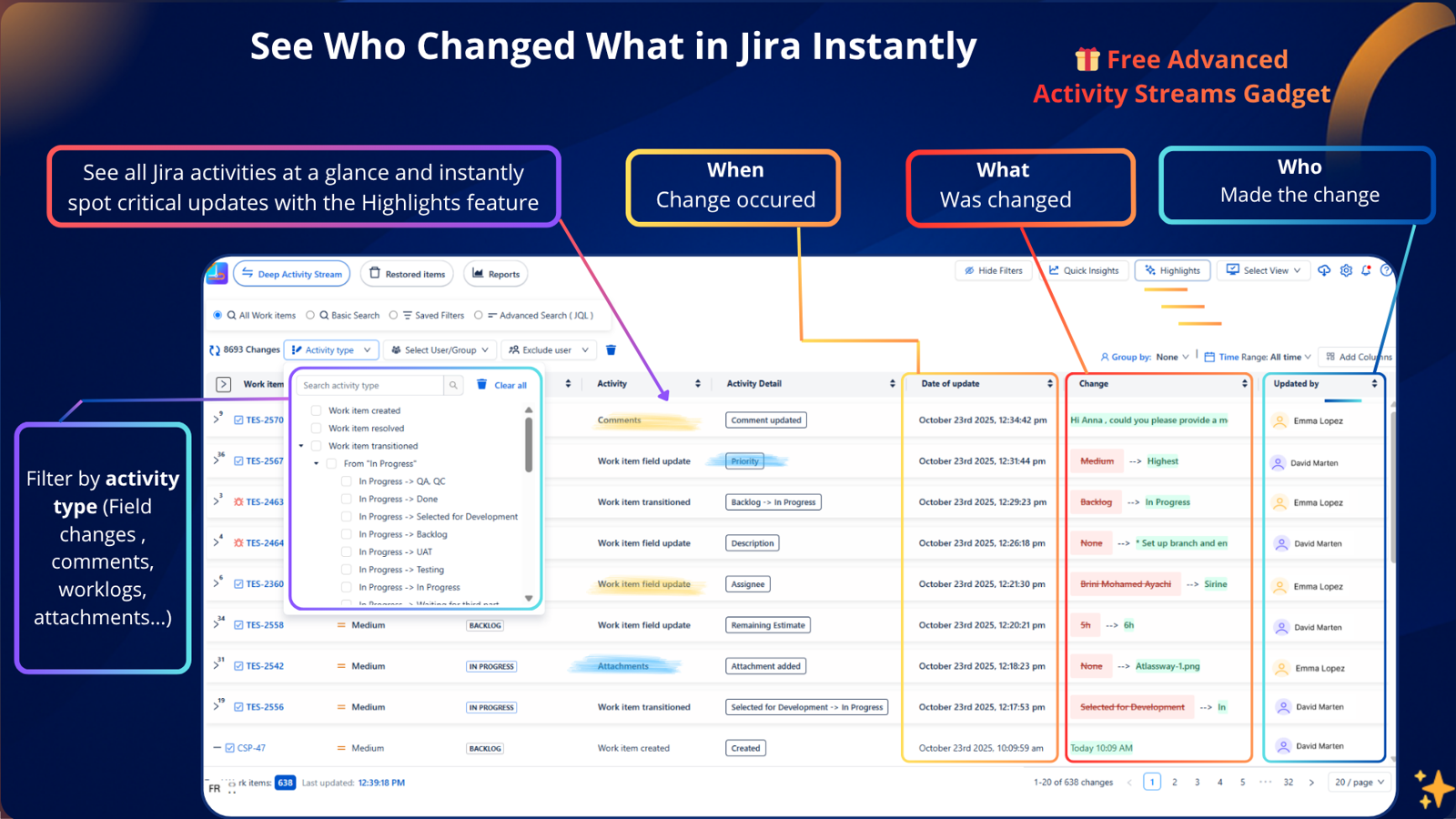Click the Highlights sparkle icon
1456x819 pixels.
pyautogui.click(x=1149, y=269)
